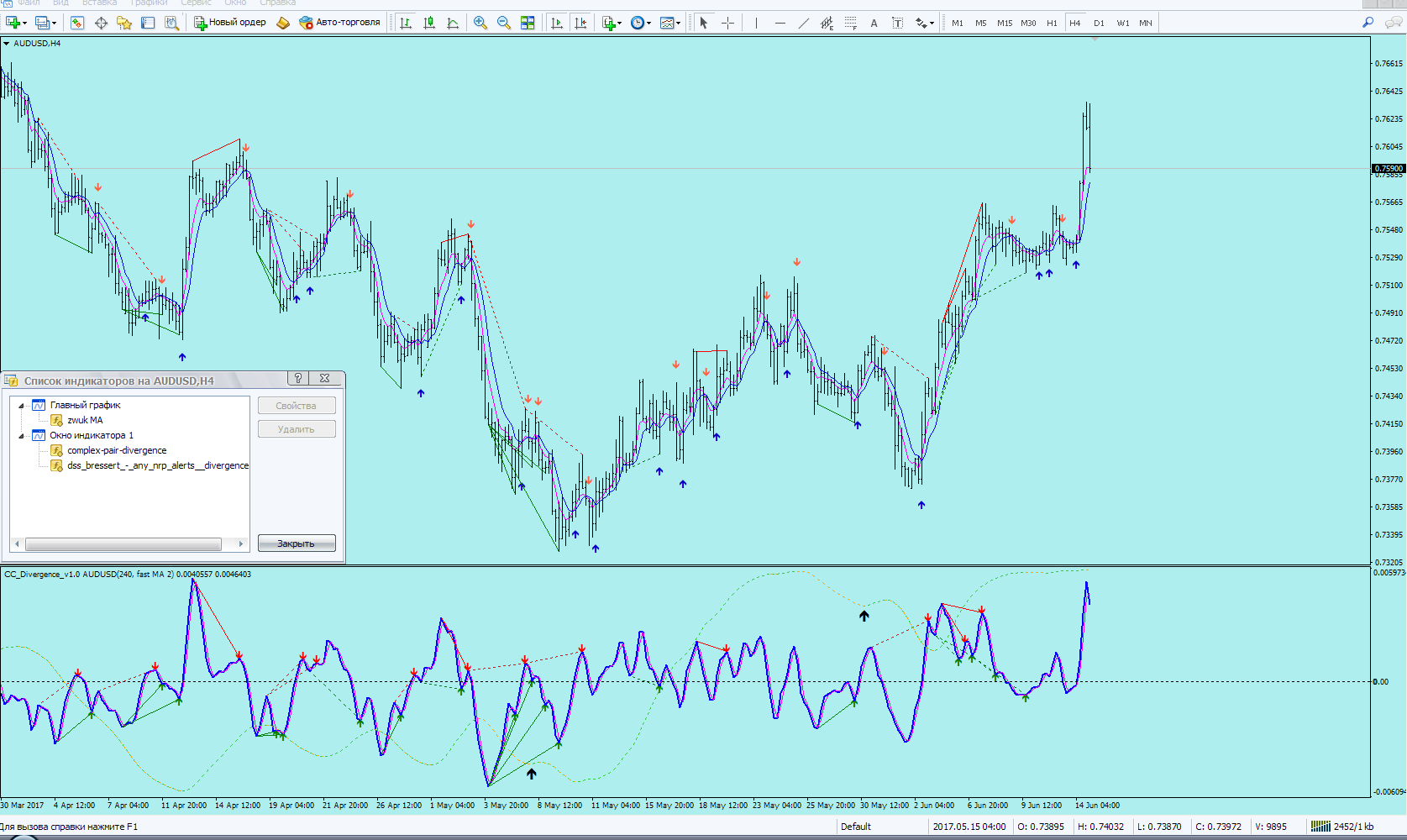This screenshot has width=1407, height=840.
Task: Toggle the Авто-торговля auto-trading button
Action: tap(340, 23)
